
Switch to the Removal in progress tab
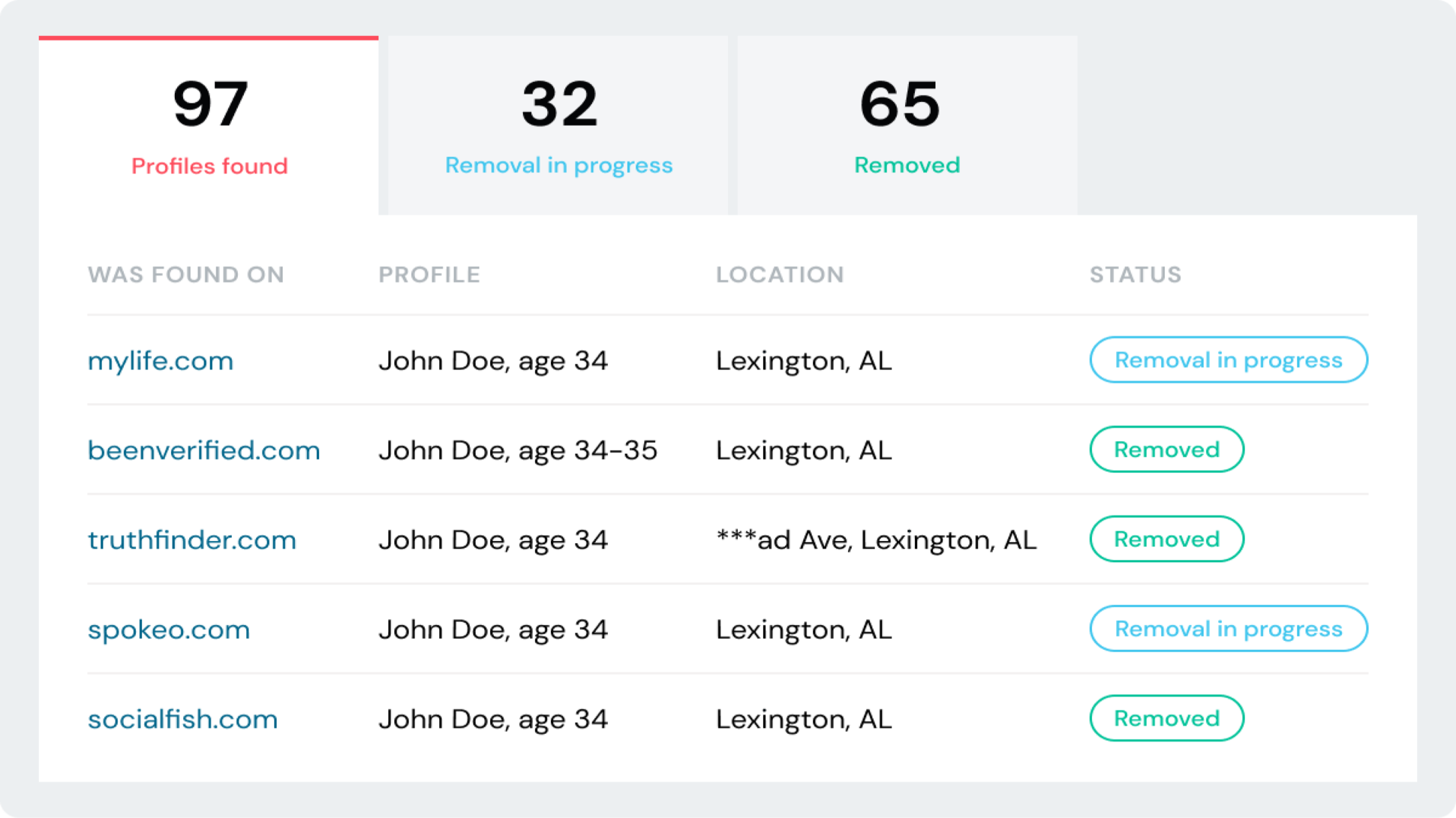click(558, 126)
